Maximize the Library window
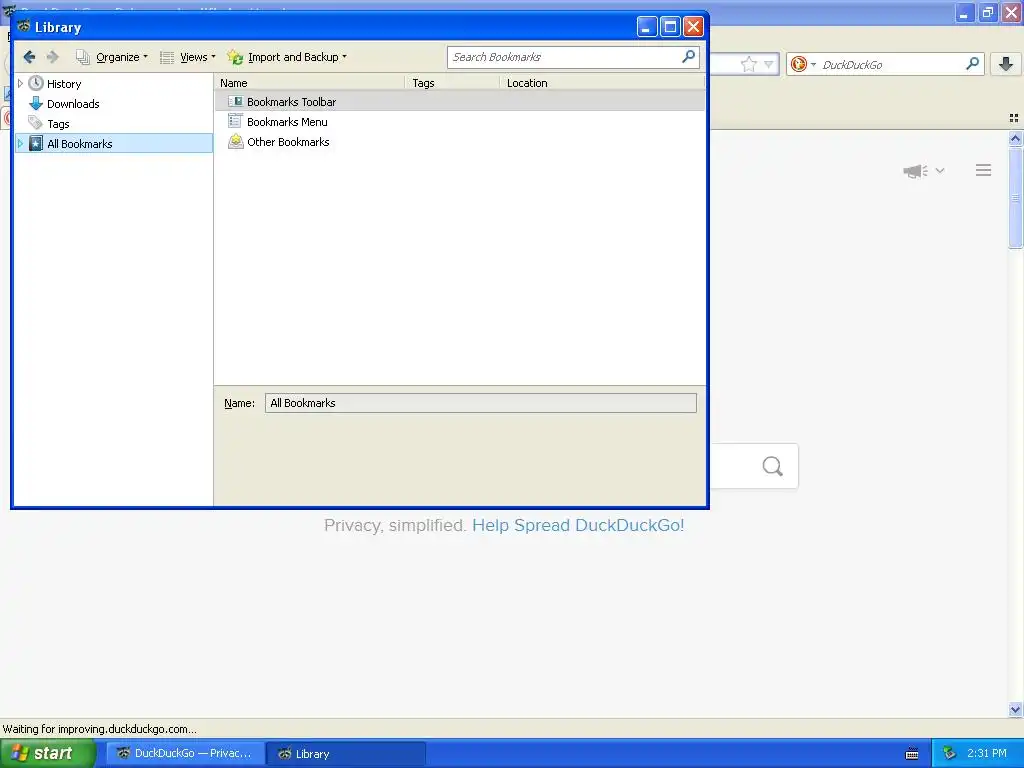This screenshot has height=768, width=1024. pyautogui.click(x=670, y=27)
